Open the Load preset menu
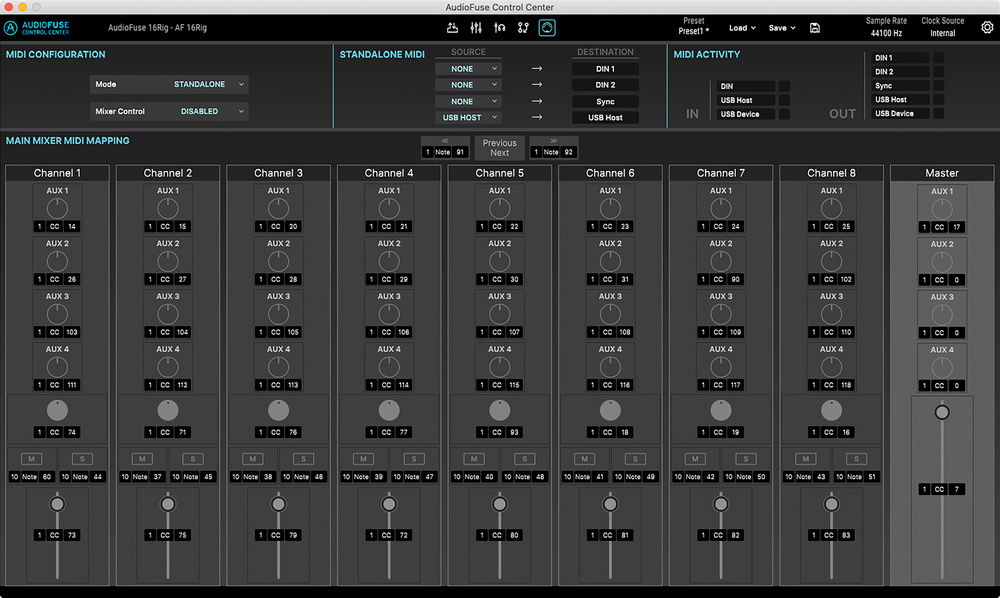The image size is (1000, 598). (x=742, y=28)
